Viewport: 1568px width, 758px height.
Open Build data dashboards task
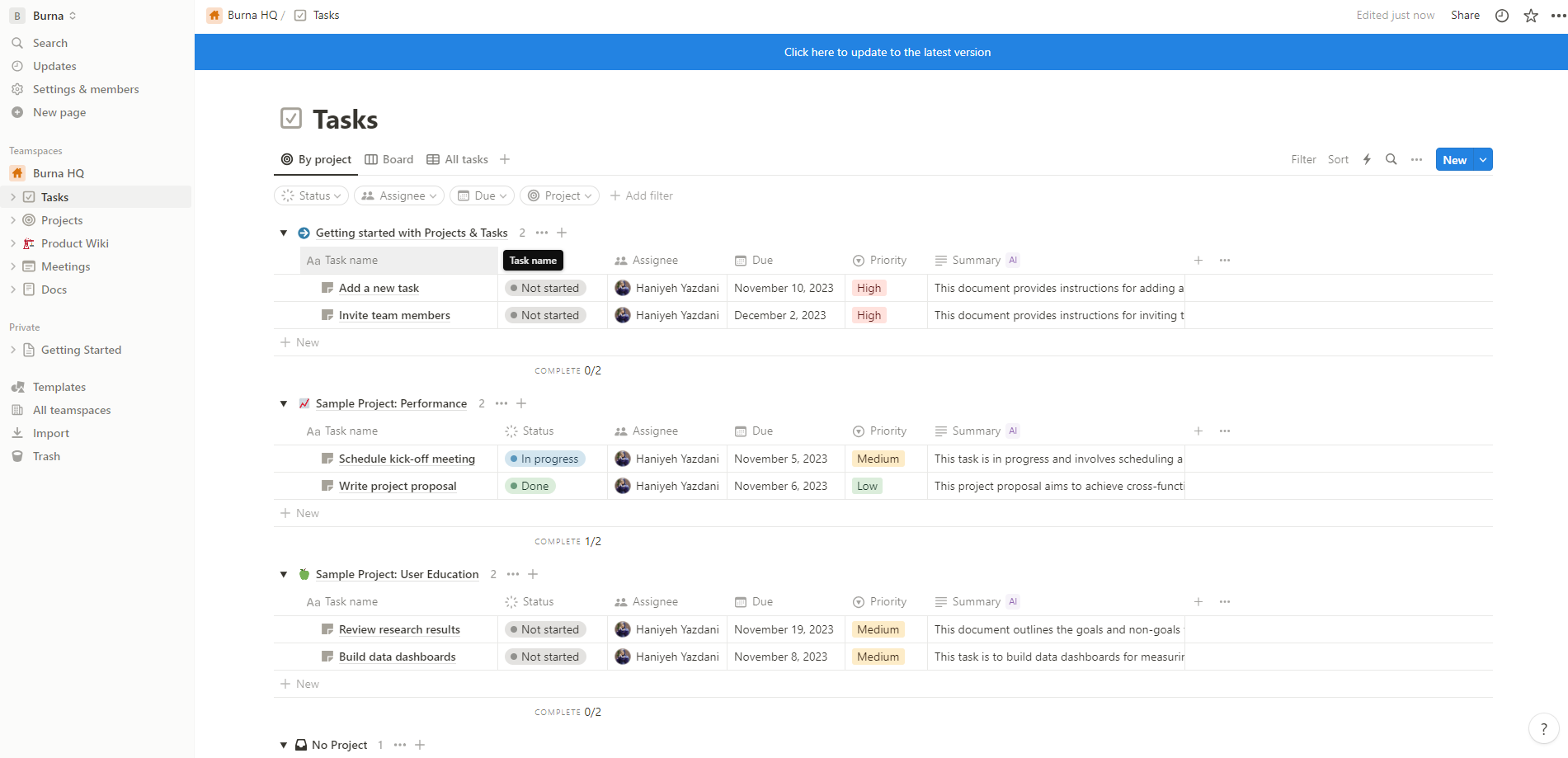pyautogui.click(x=397, y=657)
